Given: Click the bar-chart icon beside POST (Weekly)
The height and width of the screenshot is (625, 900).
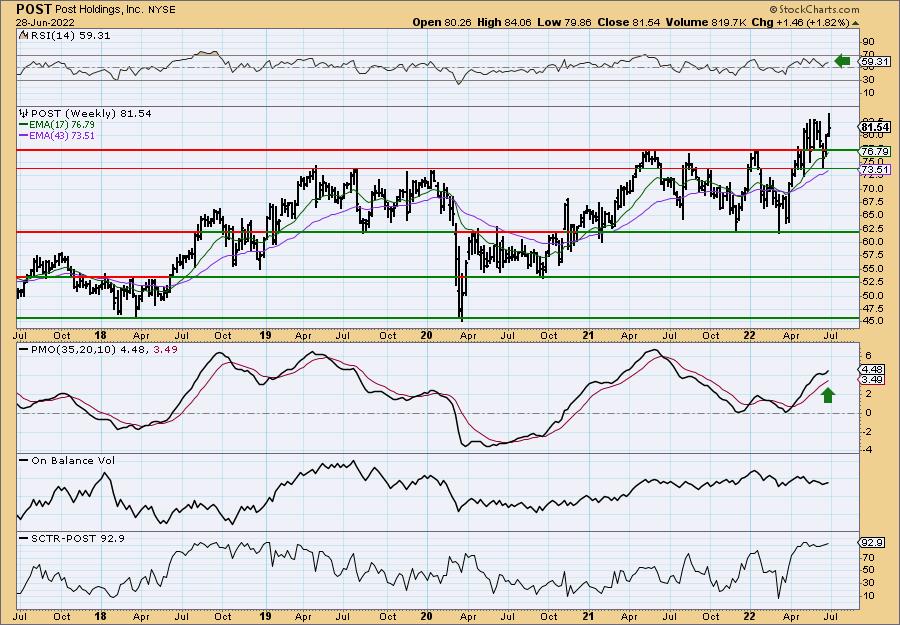Looking at the screenshot, I should pos(24,114).
